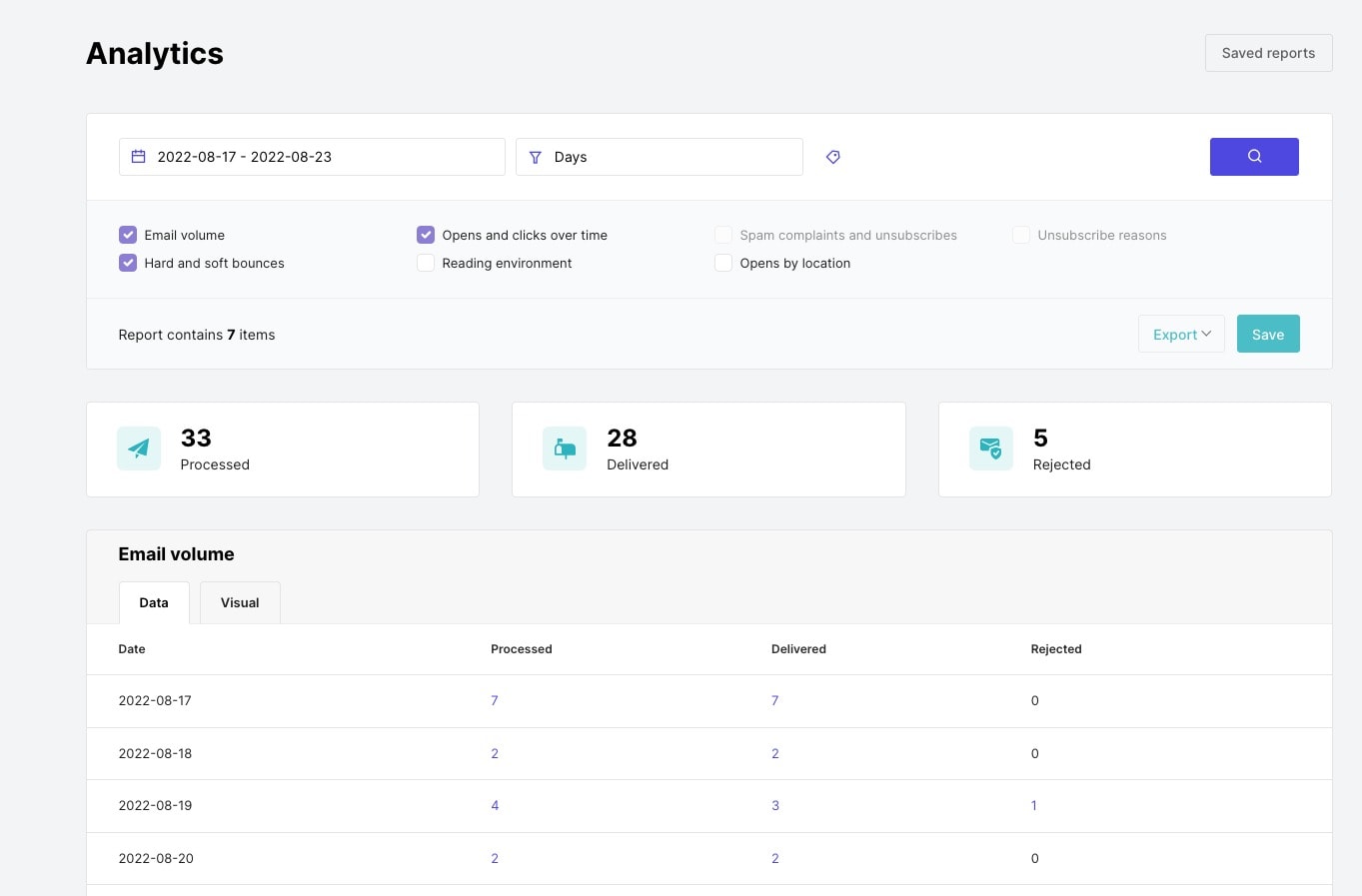The width and height of the screenshot is (1362, 896).
Task: Uncheck the Email volume checkbox
Action: click(128, 235)
